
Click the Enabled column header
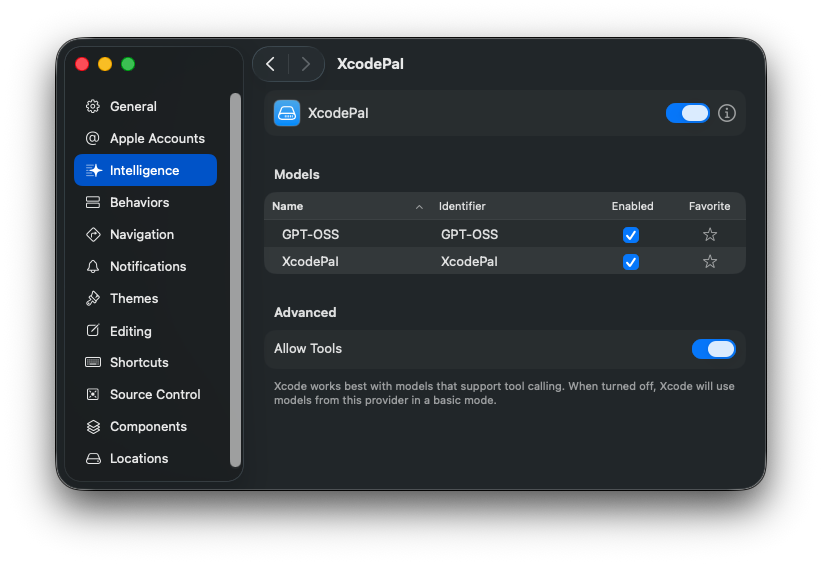[x=632, y=206]
